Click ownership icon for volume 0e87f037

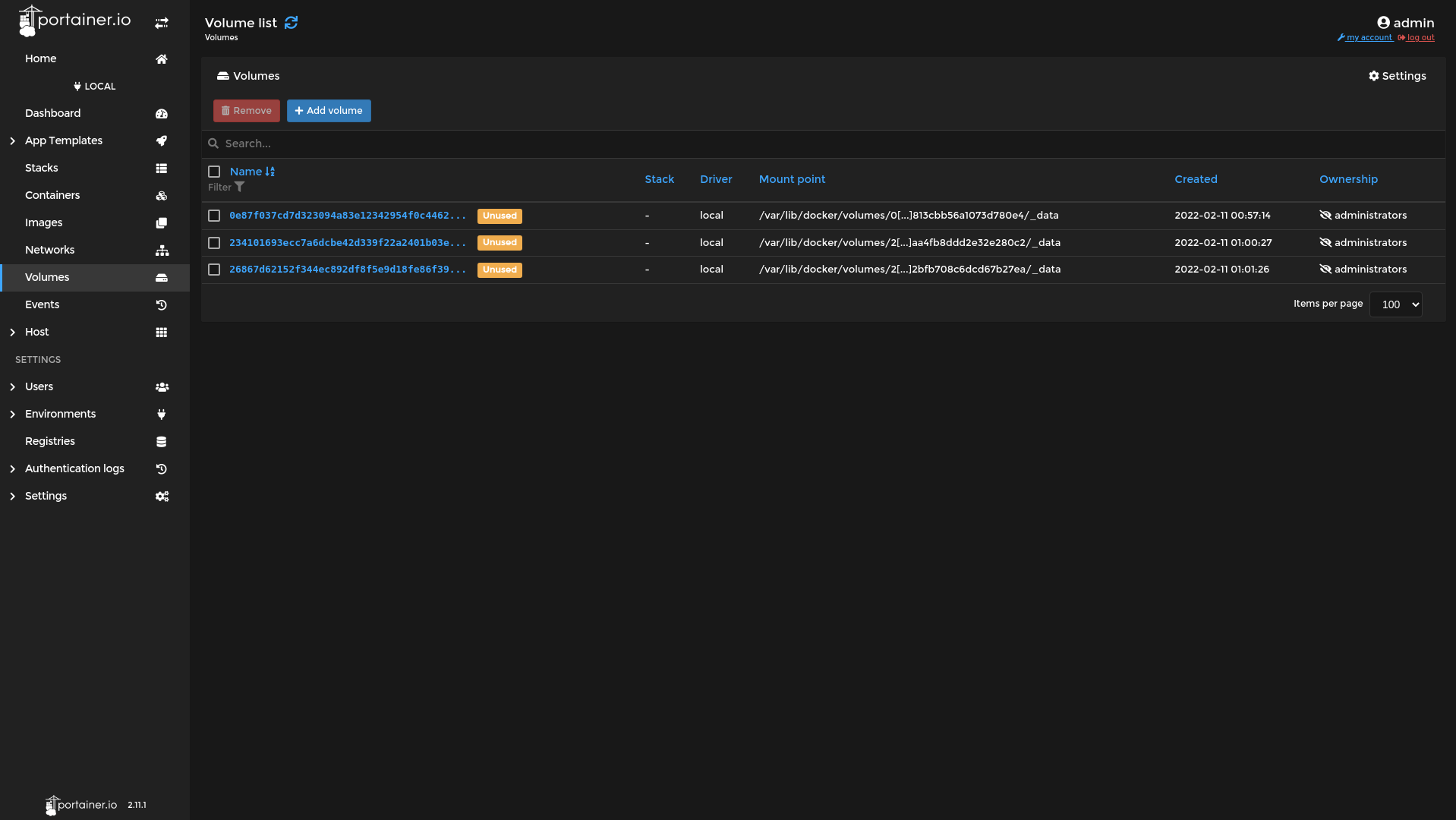coord(1325,216)
